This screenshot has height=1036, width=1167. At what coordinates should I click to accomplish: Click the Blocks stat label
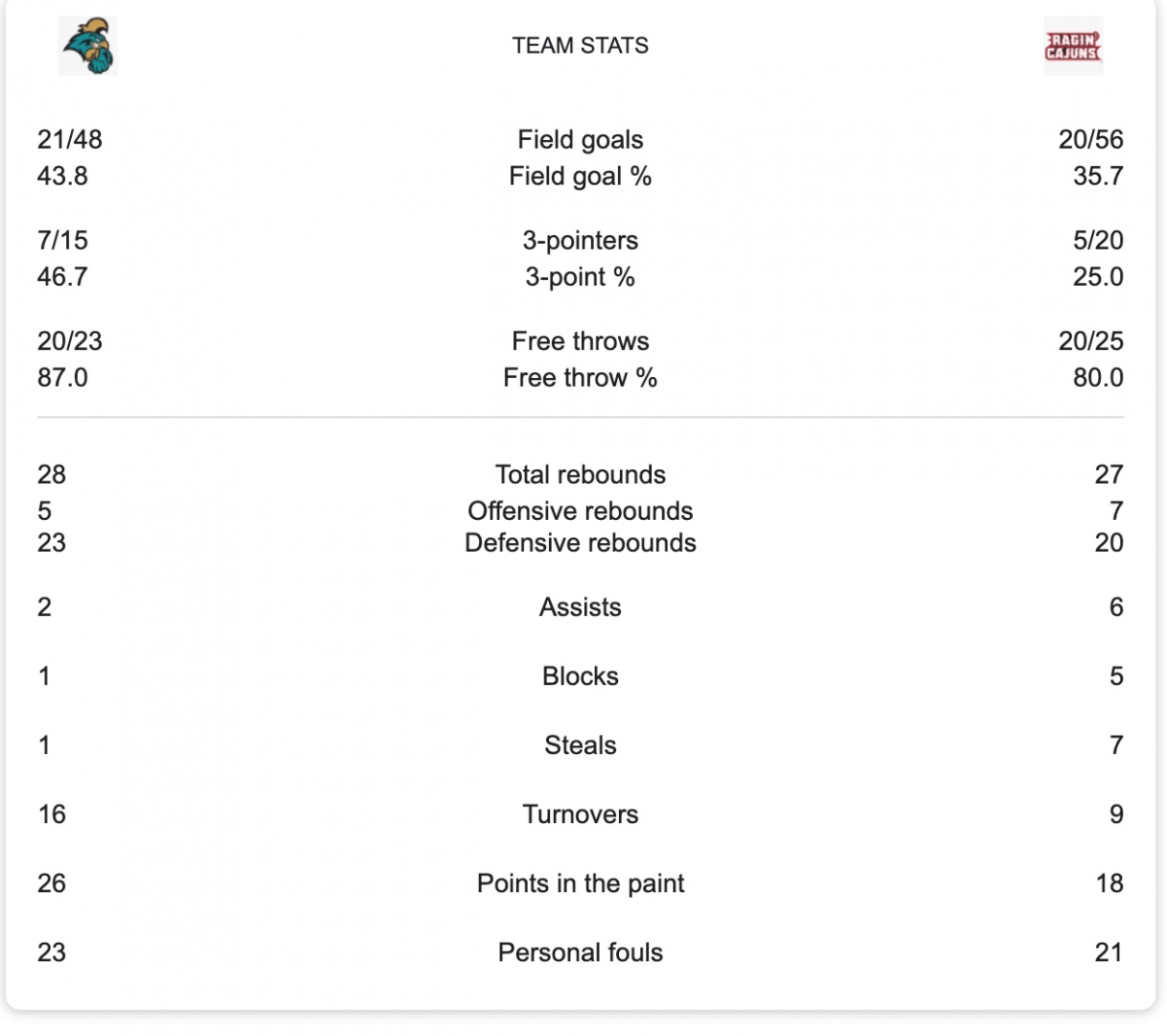580,676
